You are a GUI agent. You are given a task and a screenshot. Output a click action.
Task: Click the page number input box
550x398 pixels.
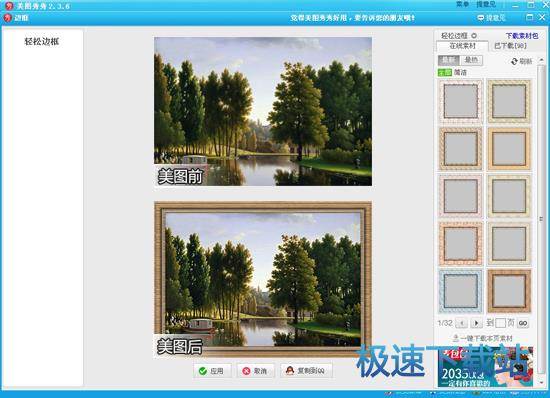pyautogui.click(x=500, y=323)
